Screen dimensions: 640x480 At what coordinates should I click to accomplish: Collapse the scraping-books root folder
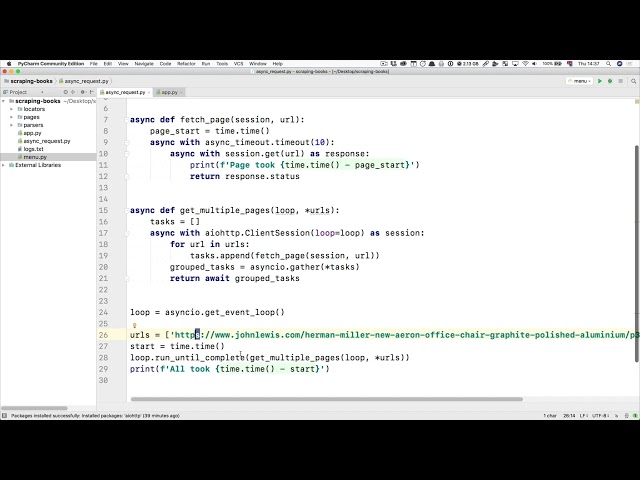[4, 101]
